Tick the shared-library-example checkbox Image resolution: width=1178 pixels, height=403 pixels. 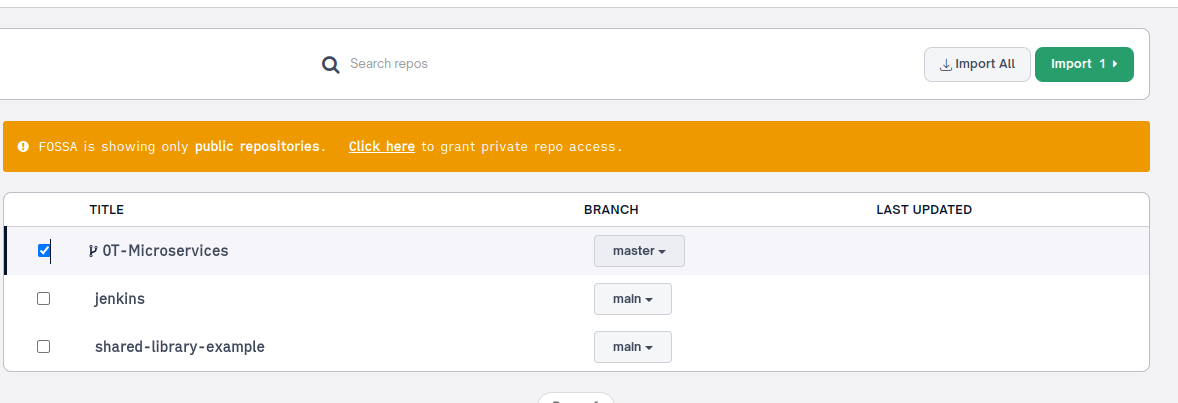(43, 346)
